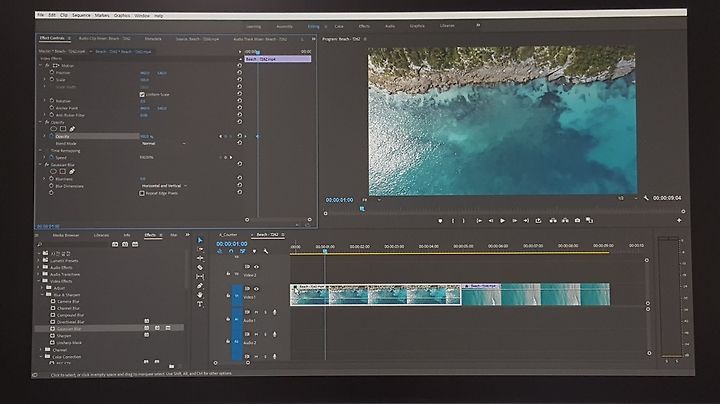Expand the Lumetri Presets folder

click(x=39, y=260)
